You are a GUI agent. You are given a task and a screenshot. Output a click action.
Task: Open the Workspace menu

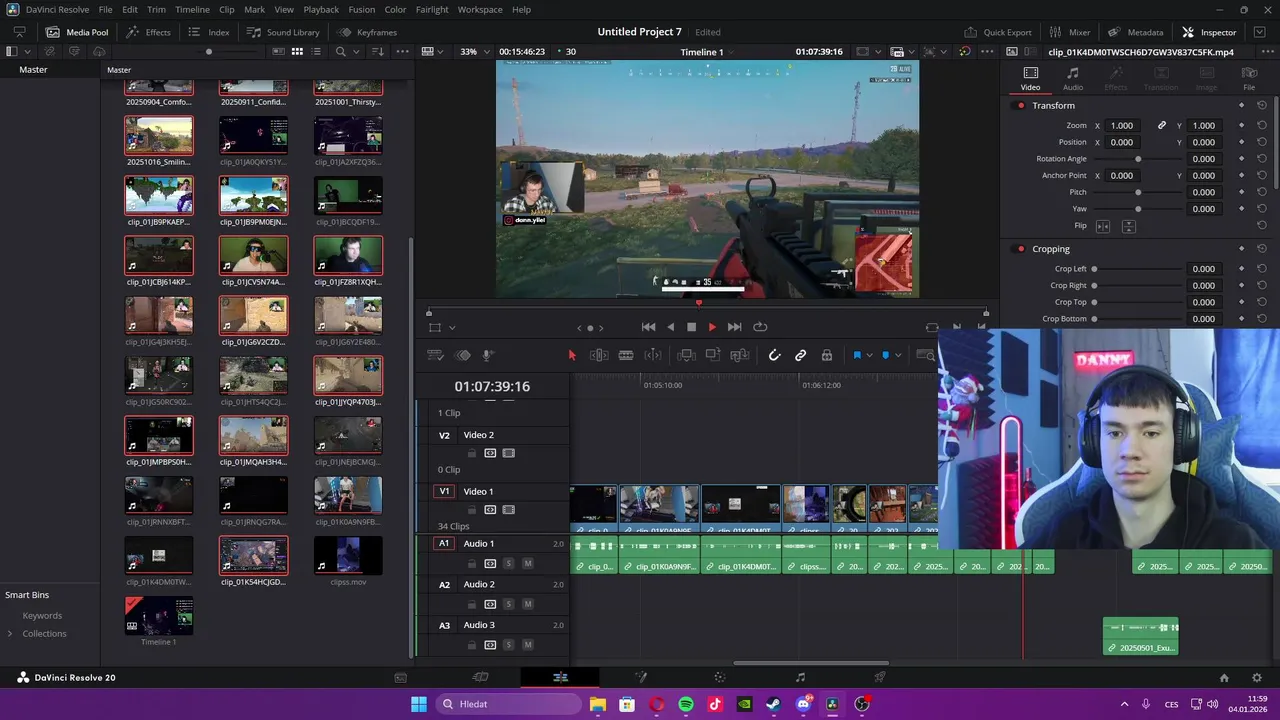click(480, 9)
